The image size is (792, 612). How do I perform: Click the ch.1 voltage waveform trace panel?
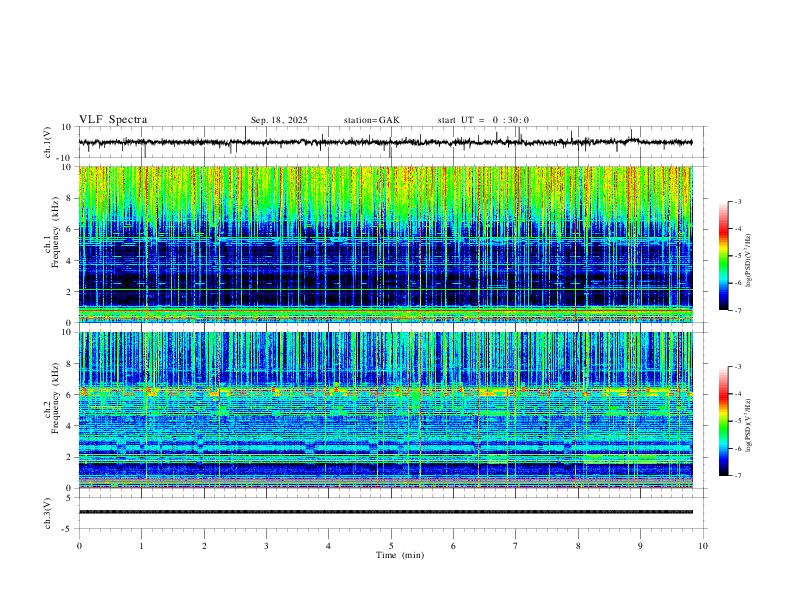click(x=392, y=142)
